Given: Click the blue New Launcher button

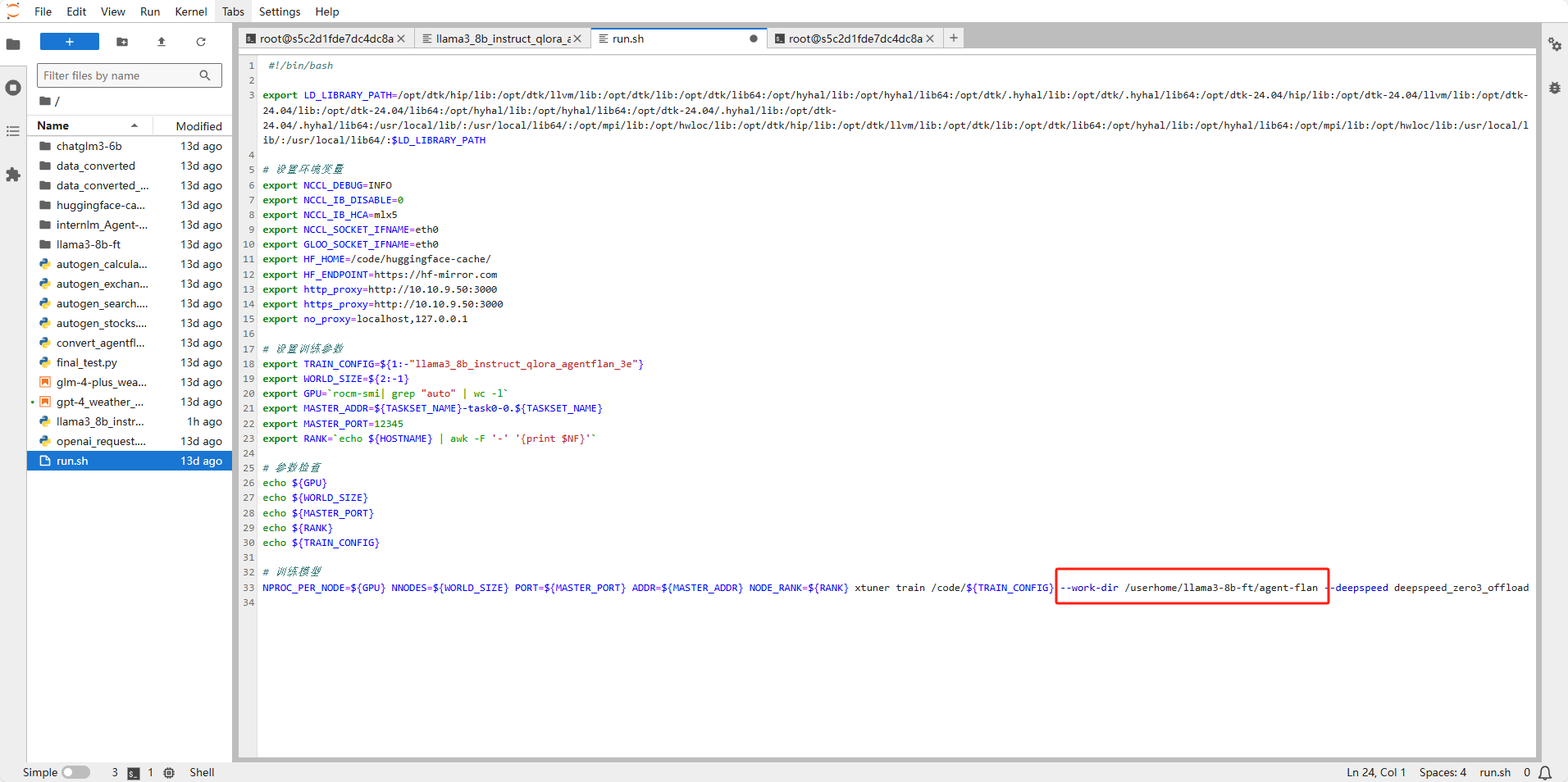Looking at the screenshot, I should [70, 42].
